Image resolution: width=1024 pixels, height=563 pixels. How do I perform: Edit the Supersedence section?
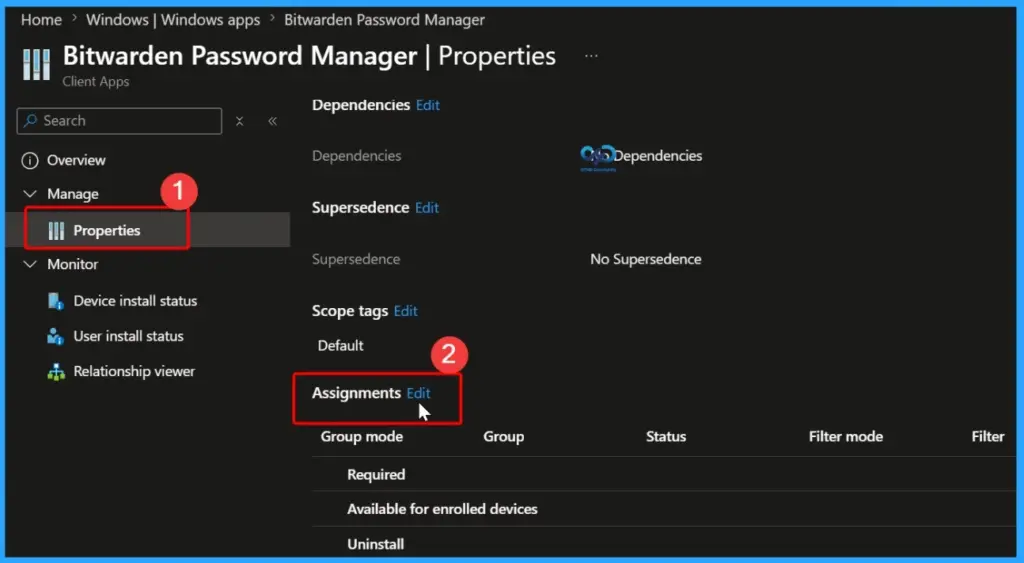[x=427, y=208]
